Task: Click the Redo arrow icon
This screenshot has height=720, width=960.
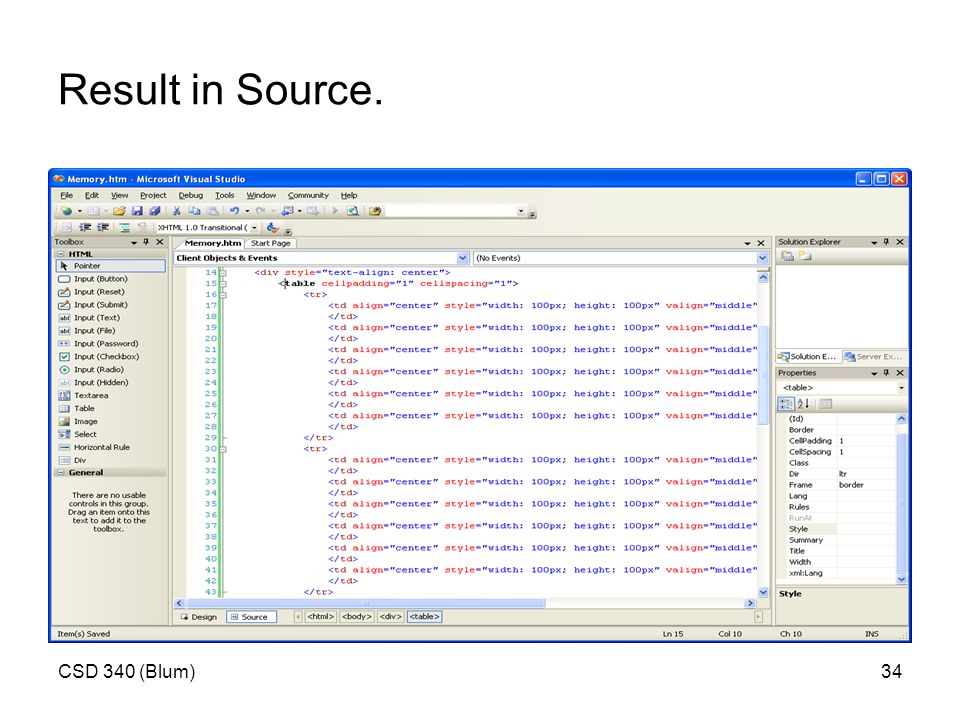Action: [260, 211]
